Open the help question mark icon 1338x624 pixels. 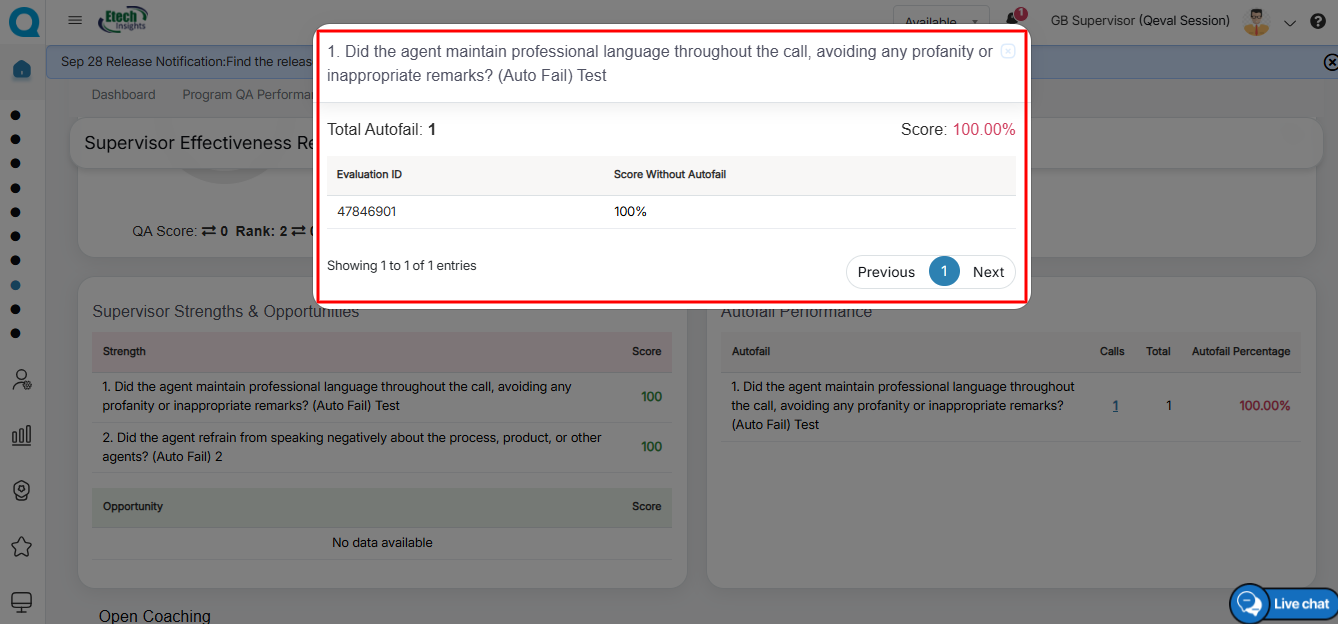[x=1317, y=21]
